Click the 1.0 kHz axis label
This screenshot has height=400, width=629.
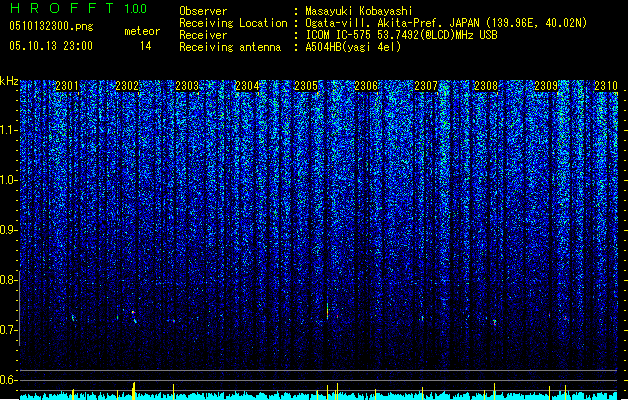8,180
